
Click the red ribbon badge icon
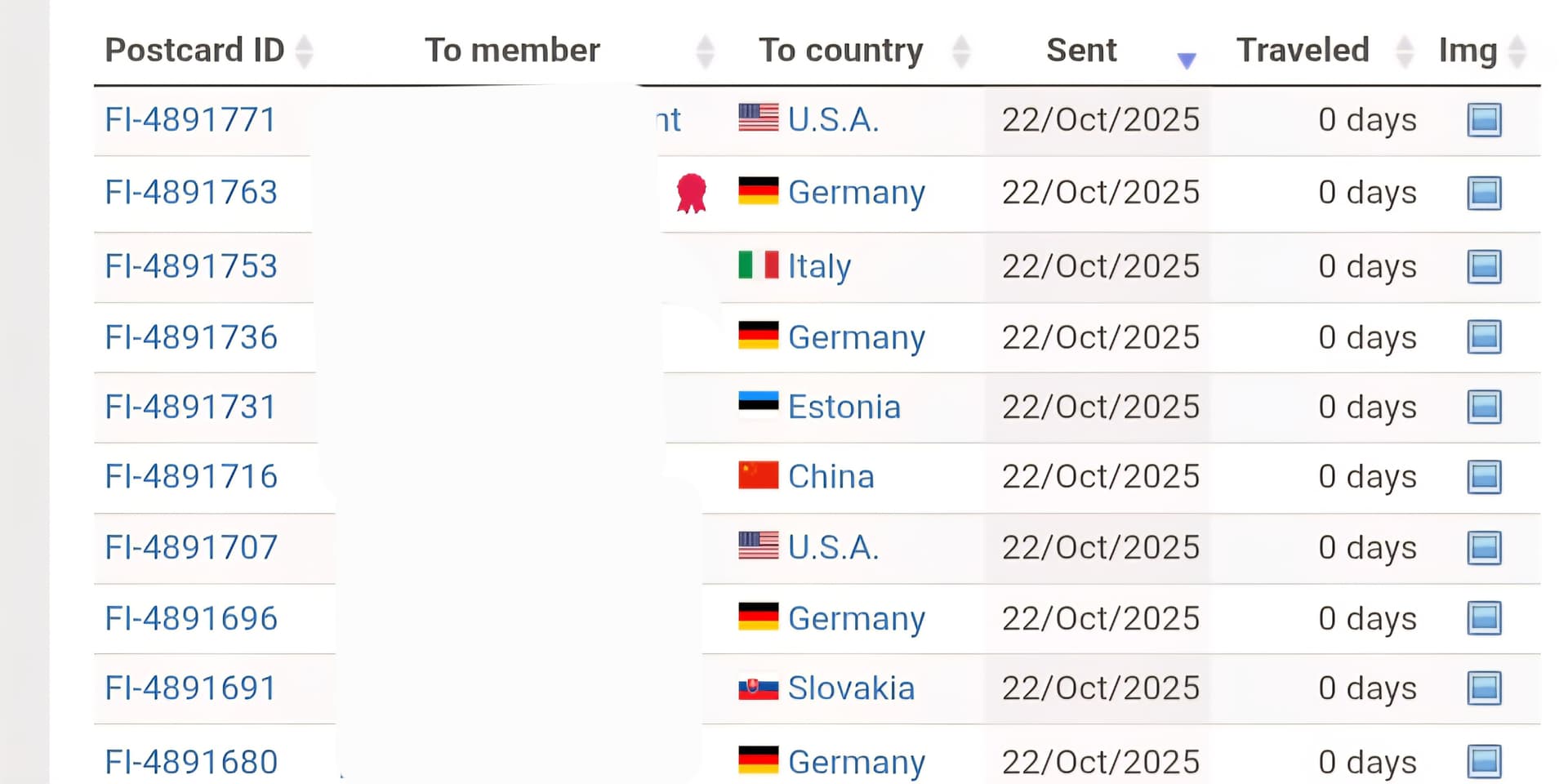point(691,194)
